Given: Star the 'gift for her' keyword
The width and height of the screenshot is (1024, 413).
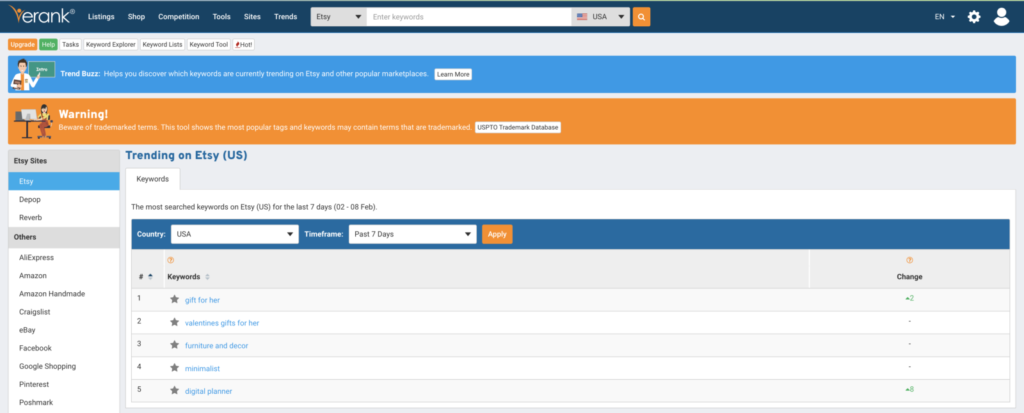Looking at the screenshot, I should [174, 299].
